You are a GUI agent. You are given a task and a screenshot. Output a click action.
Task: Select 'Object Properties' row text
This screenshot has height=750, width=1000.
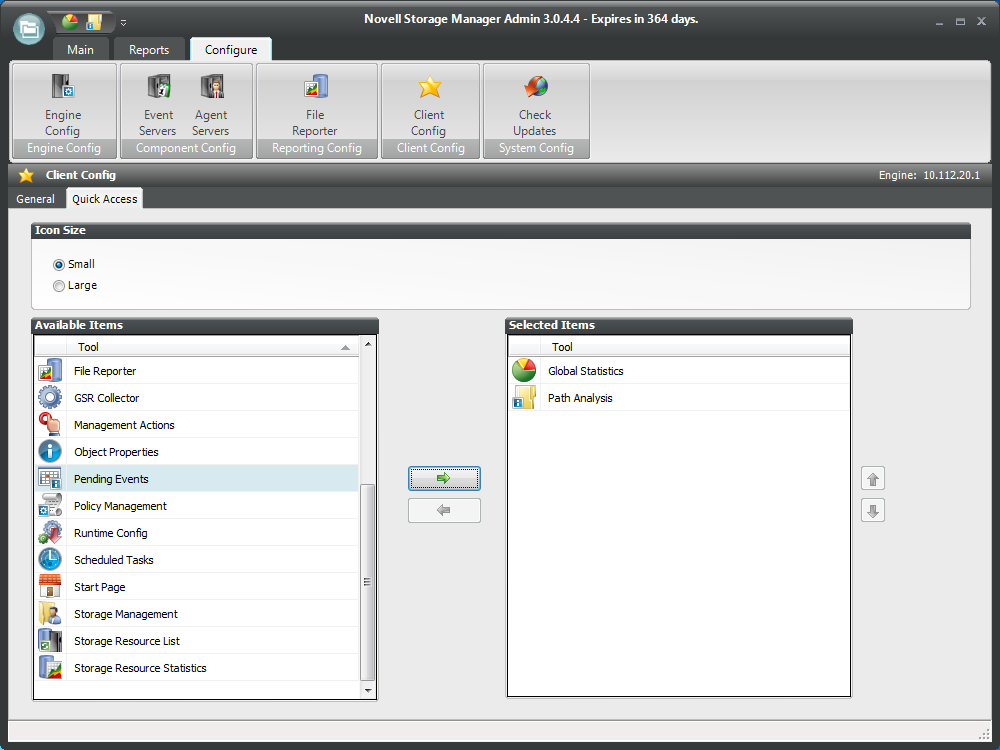tap(116, 452)
